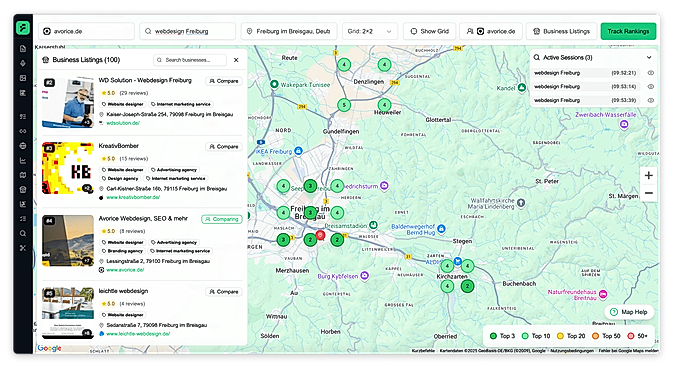Zoom out with the minus button

(x=648, y=193)
